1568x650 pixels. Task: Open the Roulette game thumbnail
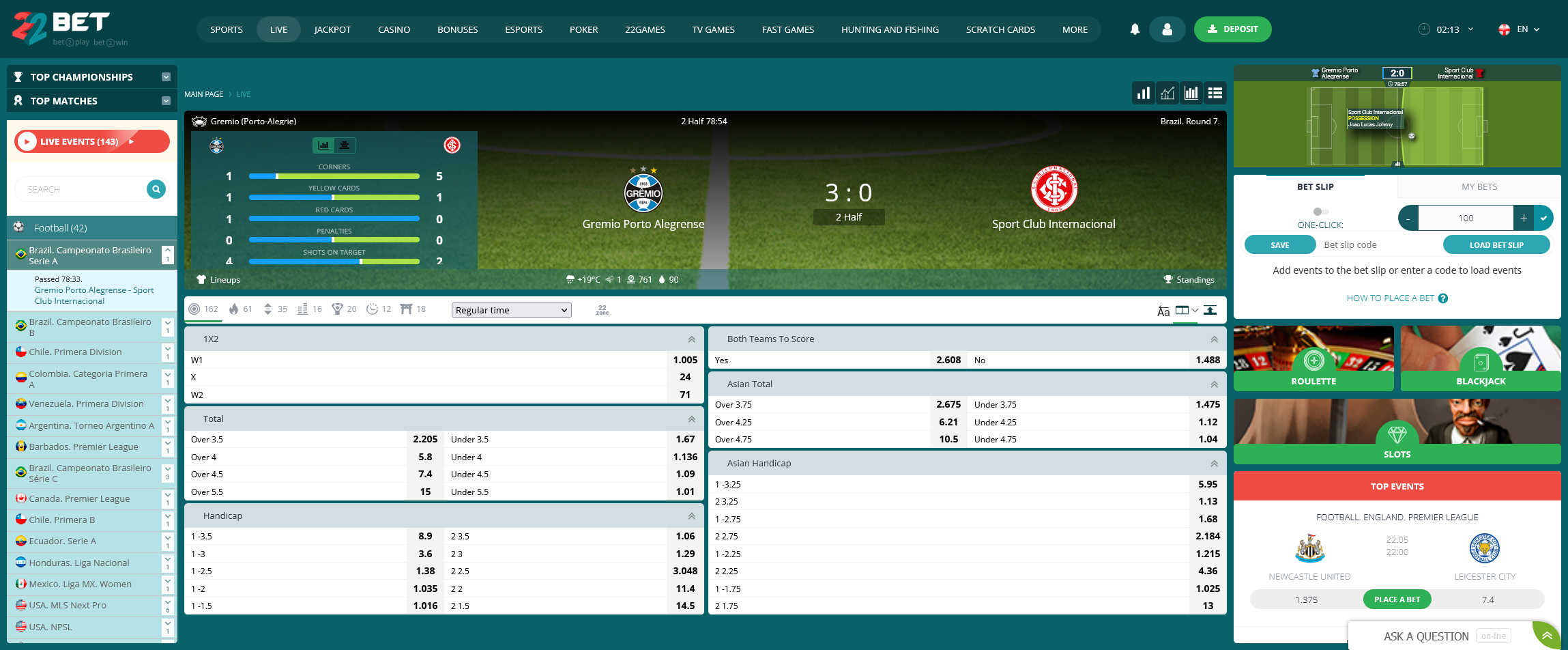pyautogui.click(x=1313, y=358)
